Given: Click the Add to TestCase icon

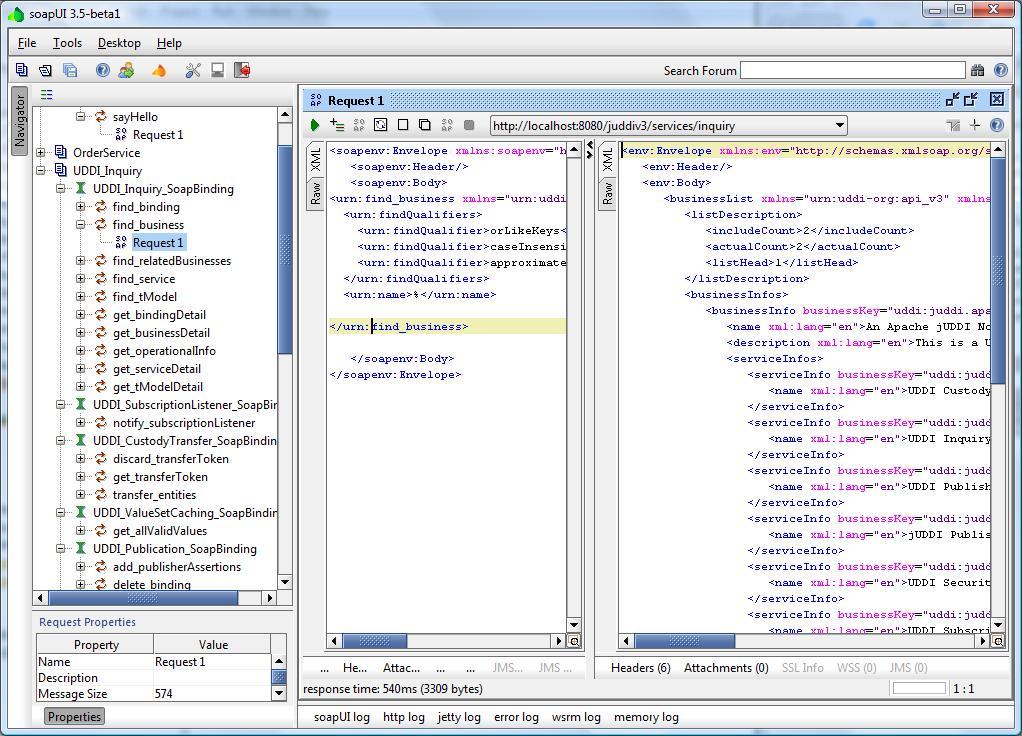Looking at the screenshot, I should 337,125.
